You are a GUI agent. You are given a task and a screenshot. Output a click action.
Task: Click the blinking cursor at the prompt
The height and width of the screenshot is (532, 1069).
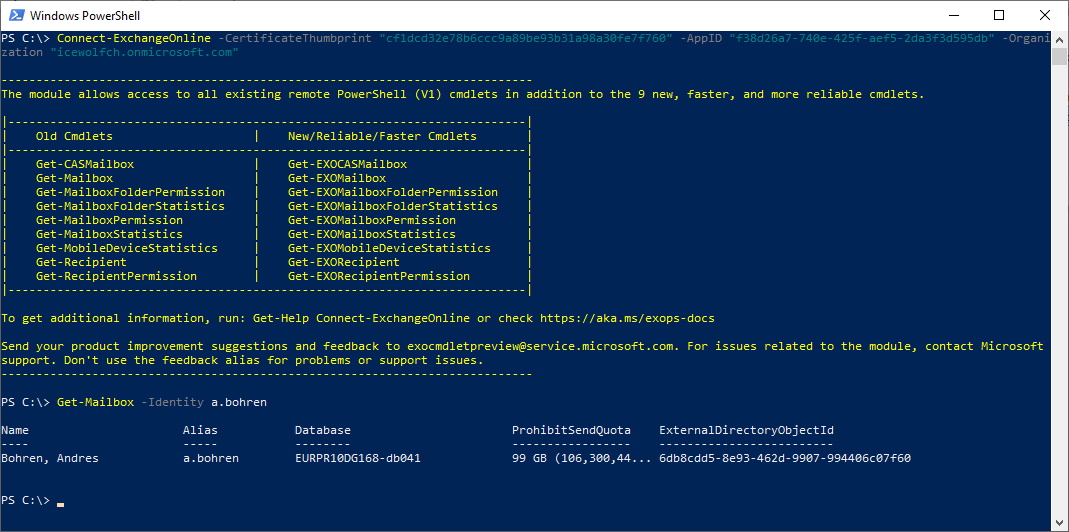(61, 504)
